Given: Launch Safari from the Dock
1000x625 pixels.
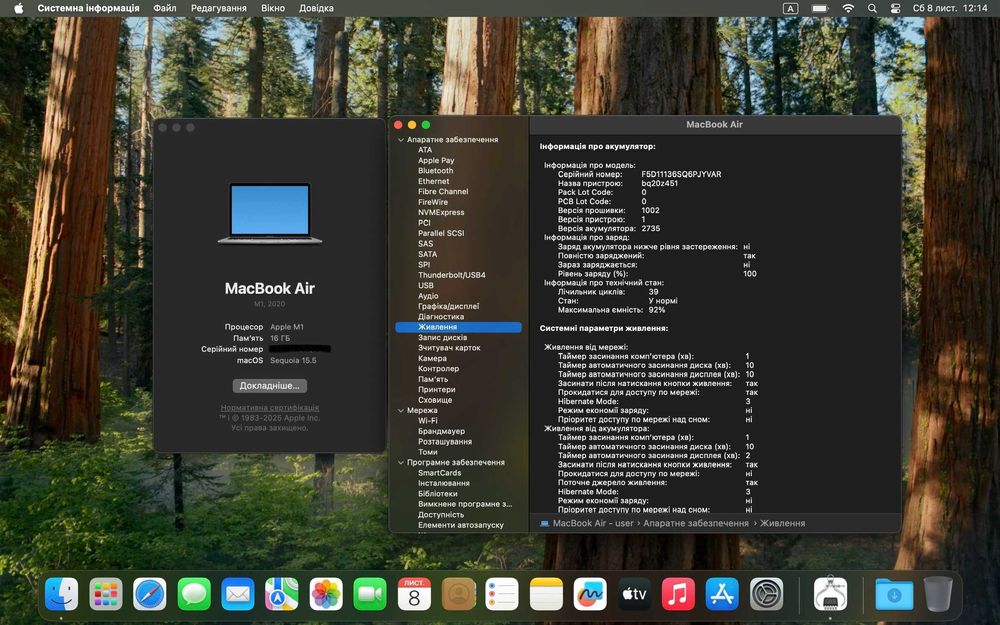Looking at the screenshot, I should click(x=150, y=594).
